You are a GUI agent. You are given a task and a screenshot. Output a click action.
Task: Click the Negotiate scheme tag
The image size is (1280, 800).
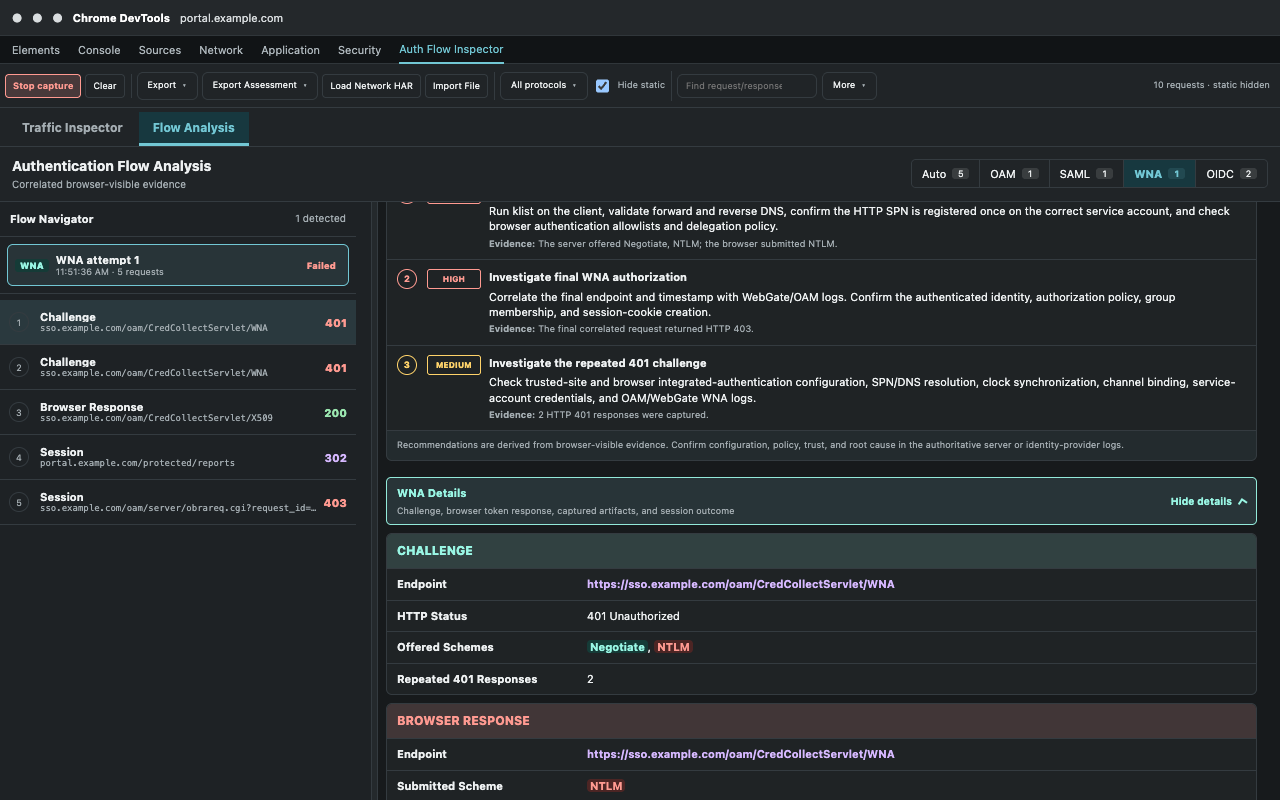tap(617, 647)
